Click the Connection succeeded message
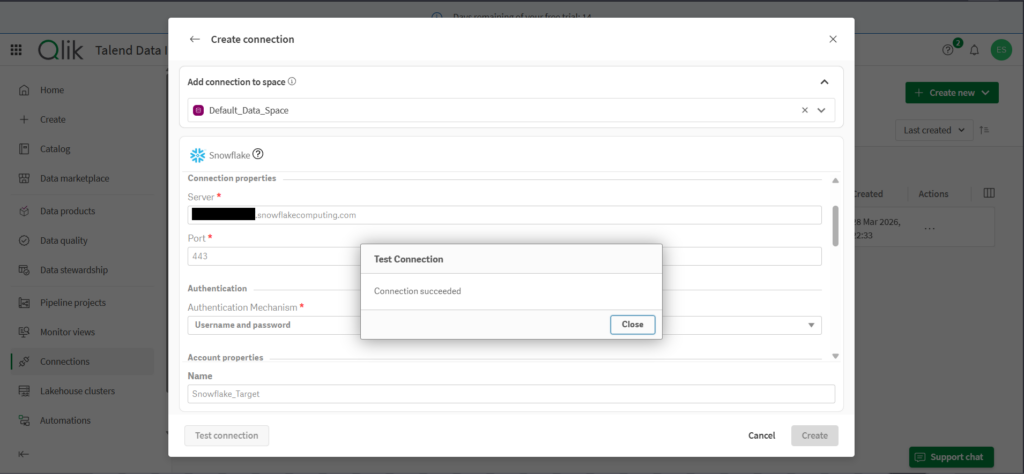 (417, 291)
